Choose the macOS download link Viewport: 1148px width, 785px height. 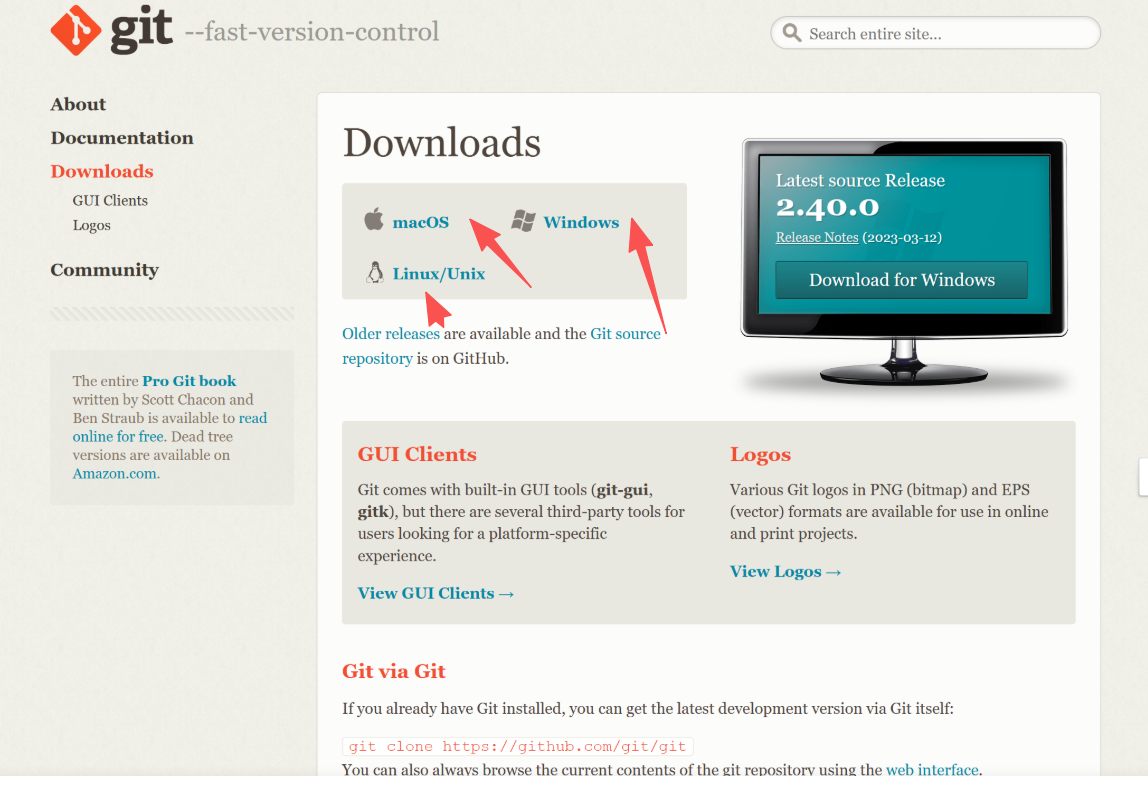pyautogui.click(x=420, y=222)
